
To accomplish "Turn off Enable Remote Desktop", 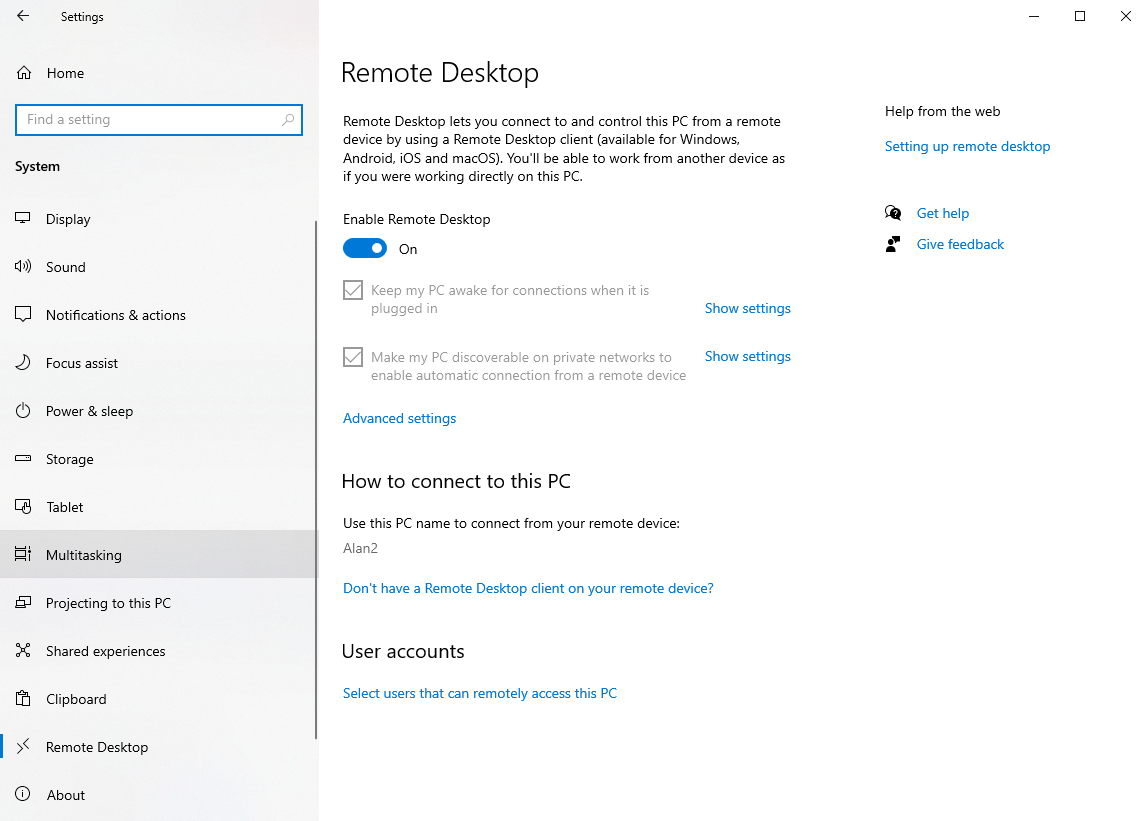I will point(365,247).
